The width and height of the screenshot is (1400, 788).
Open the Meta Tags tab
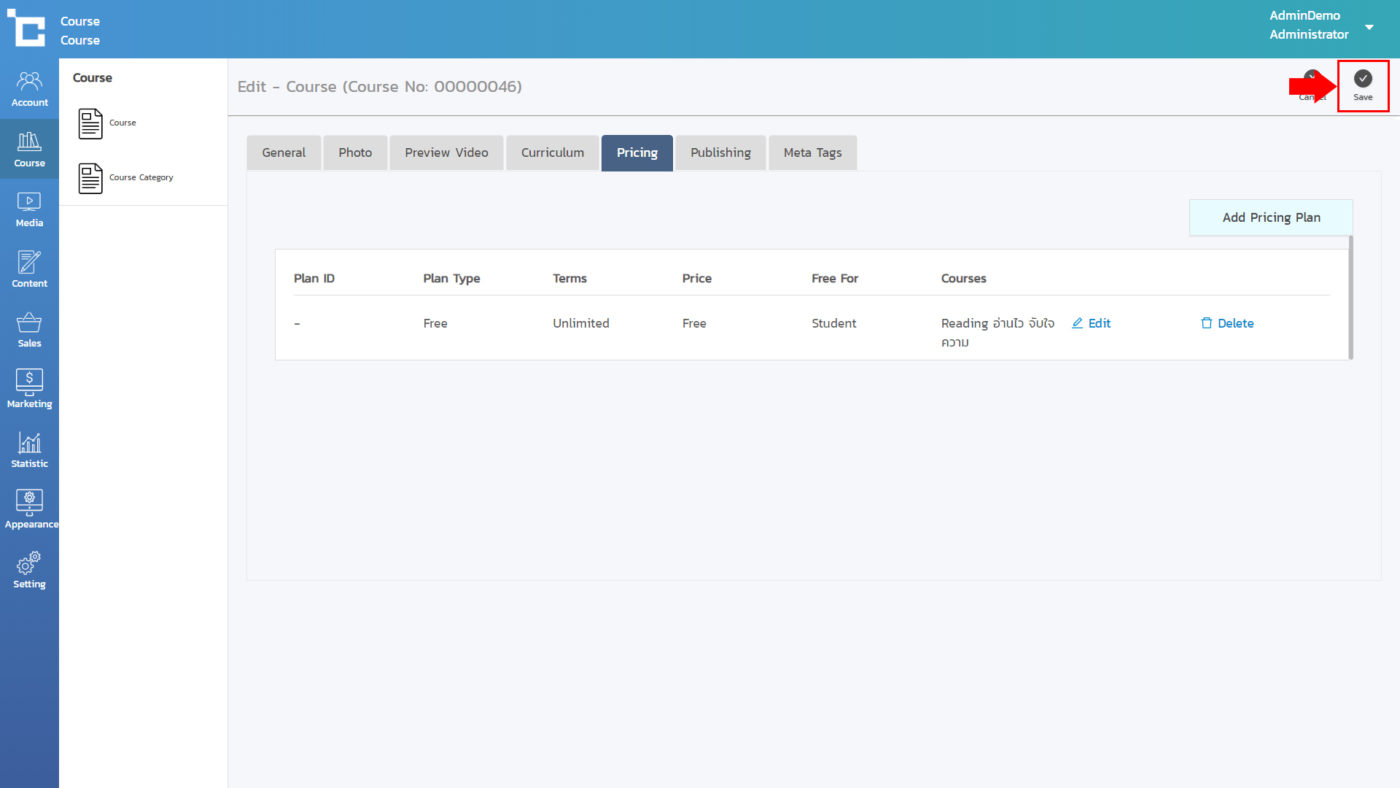pyautogui.click(x=812, y=153)
